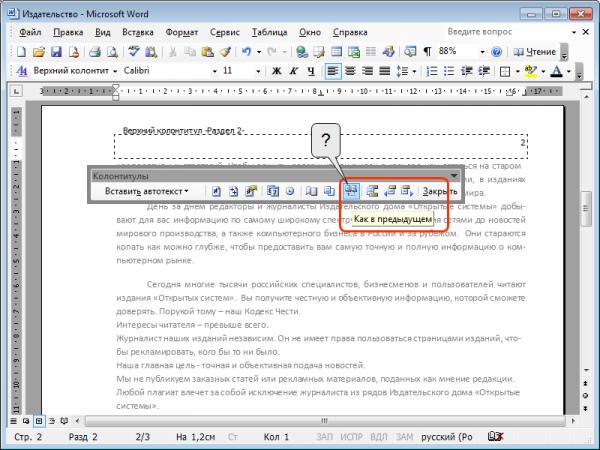The width and height of the screenshot is (600, 450).
Task: Click Insert Page Number icon in Колонтитулы toolbar
Action: tap(216, 191)
